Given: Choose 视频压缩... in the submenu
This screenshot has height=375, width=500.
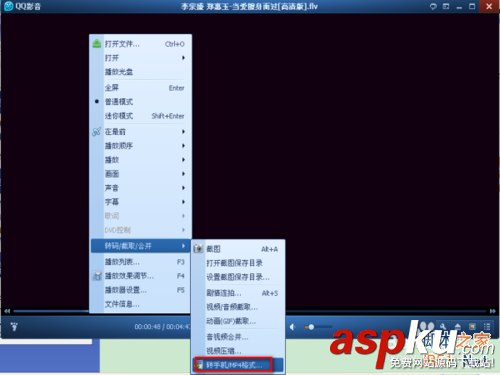Looking at the screenshot, I should [x=238, y=351].
